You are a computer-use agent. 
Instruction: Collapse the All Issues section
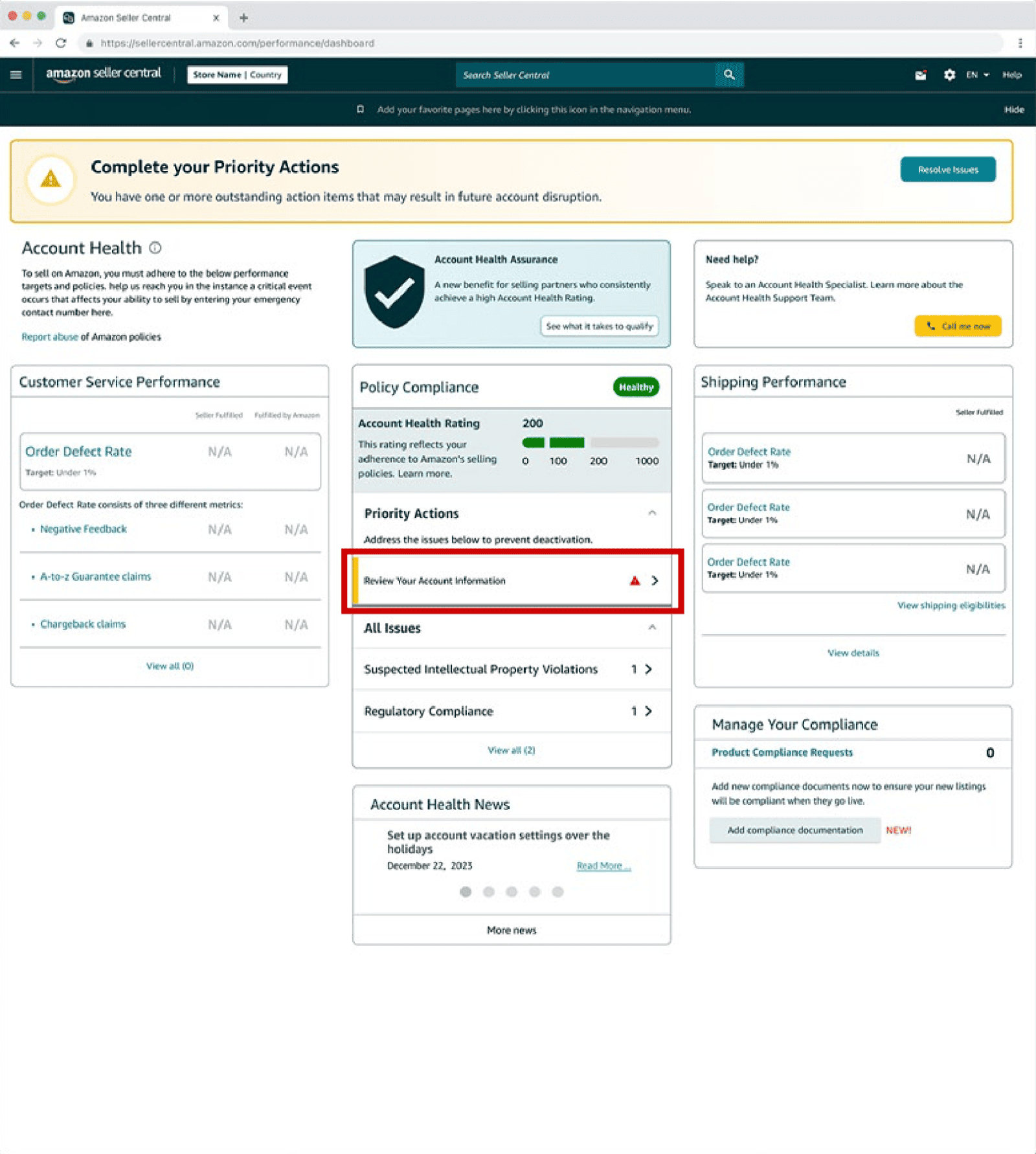[652, 628]
